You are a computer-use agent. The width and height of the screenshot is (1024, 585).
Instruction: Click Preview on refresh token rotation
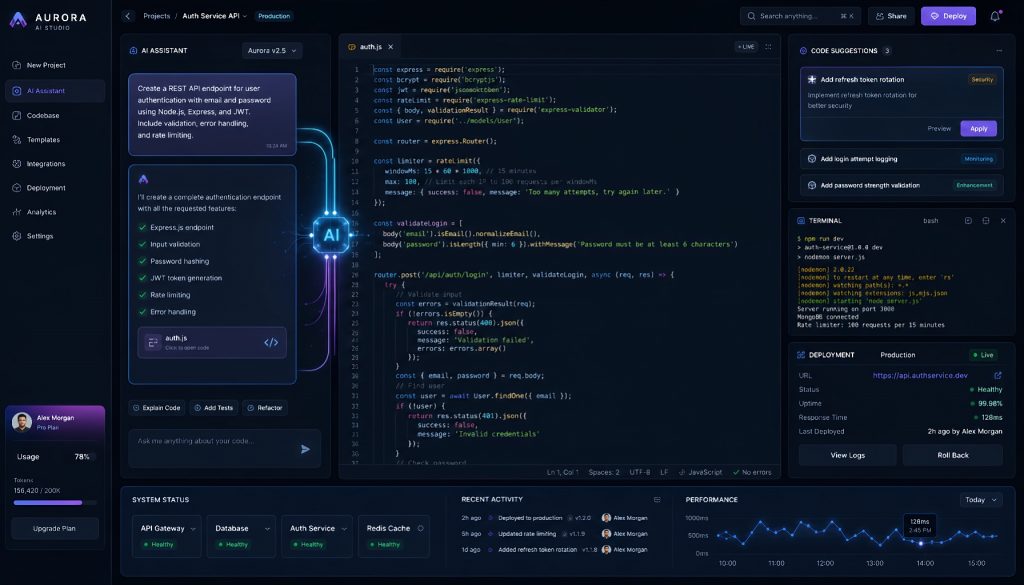(939, 129)
